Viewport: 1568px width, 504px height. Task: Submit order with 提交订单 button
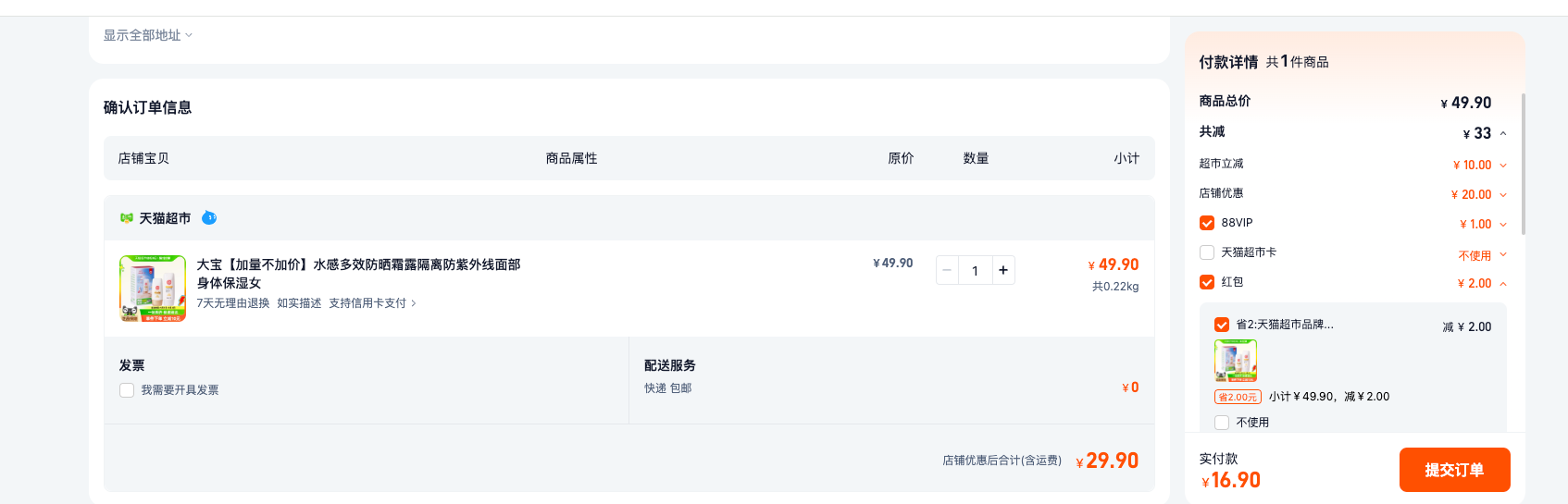[1454, 470]
